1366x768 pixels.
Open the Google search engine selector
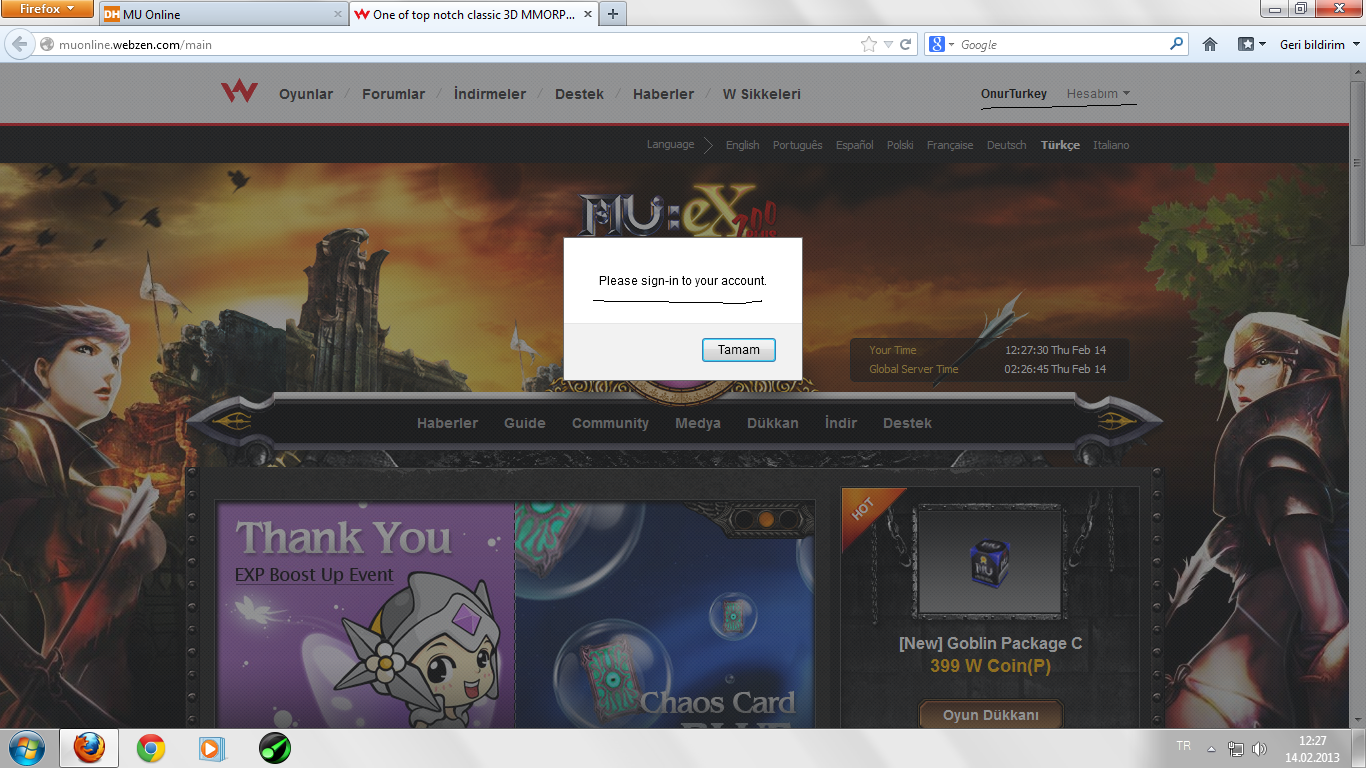[942, 44]
